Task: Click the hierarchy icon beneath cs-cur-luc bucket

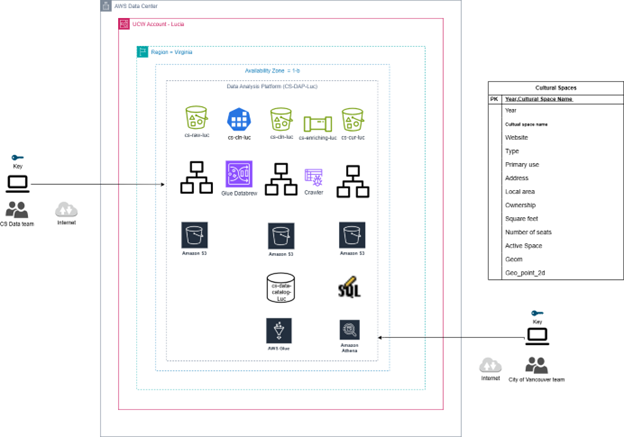Action: pyautogui.click(x=353, y=181)
